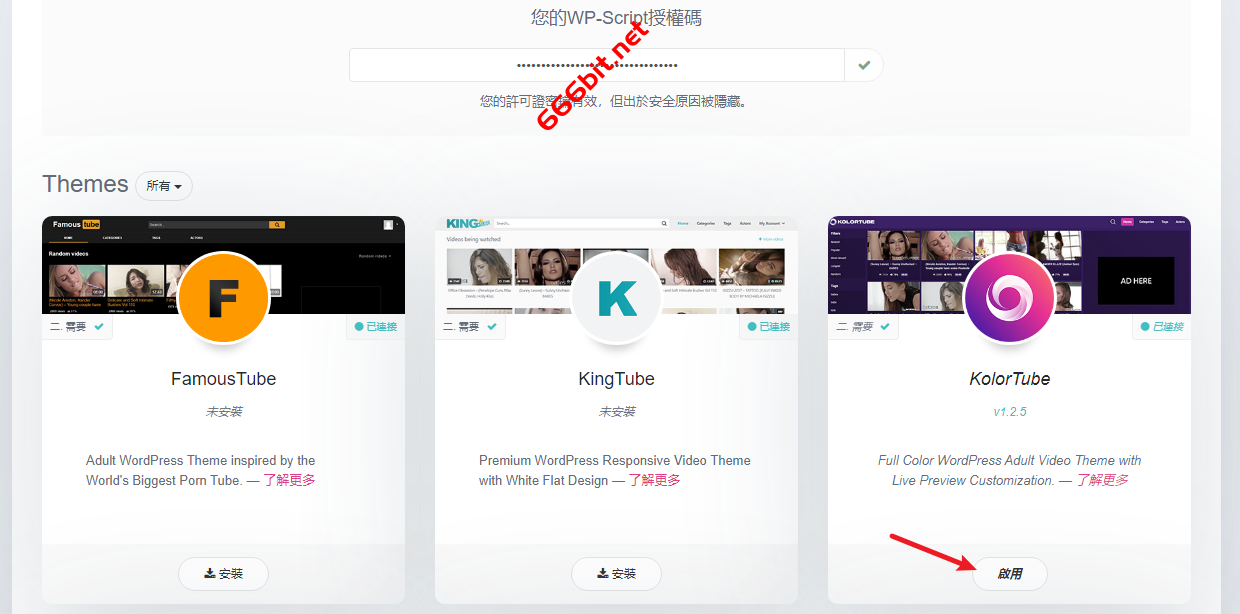Click the KingTube preview thumbnail
1240x614 pixels.
616,265
